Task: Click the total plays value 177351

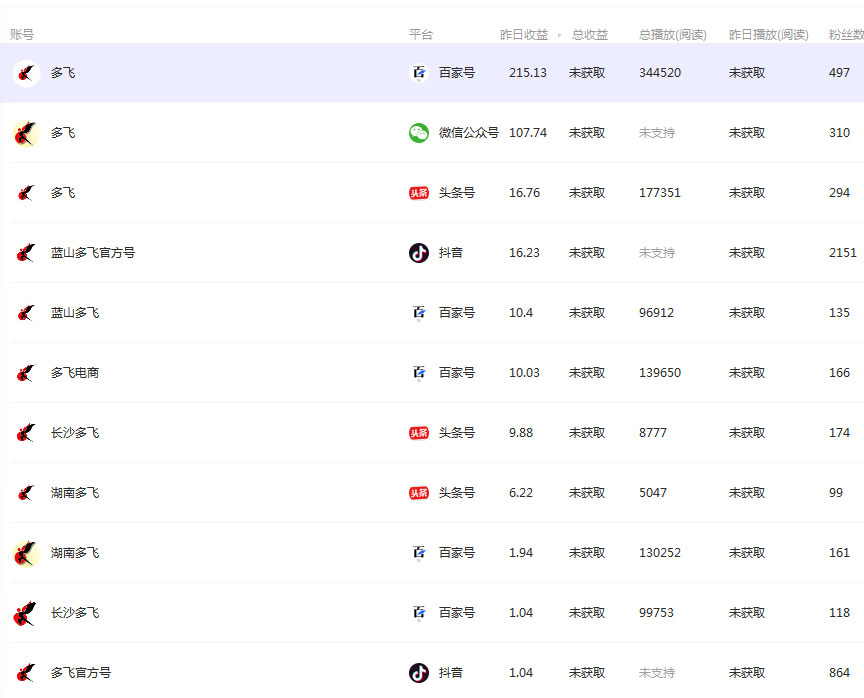Action: (660, 193)
